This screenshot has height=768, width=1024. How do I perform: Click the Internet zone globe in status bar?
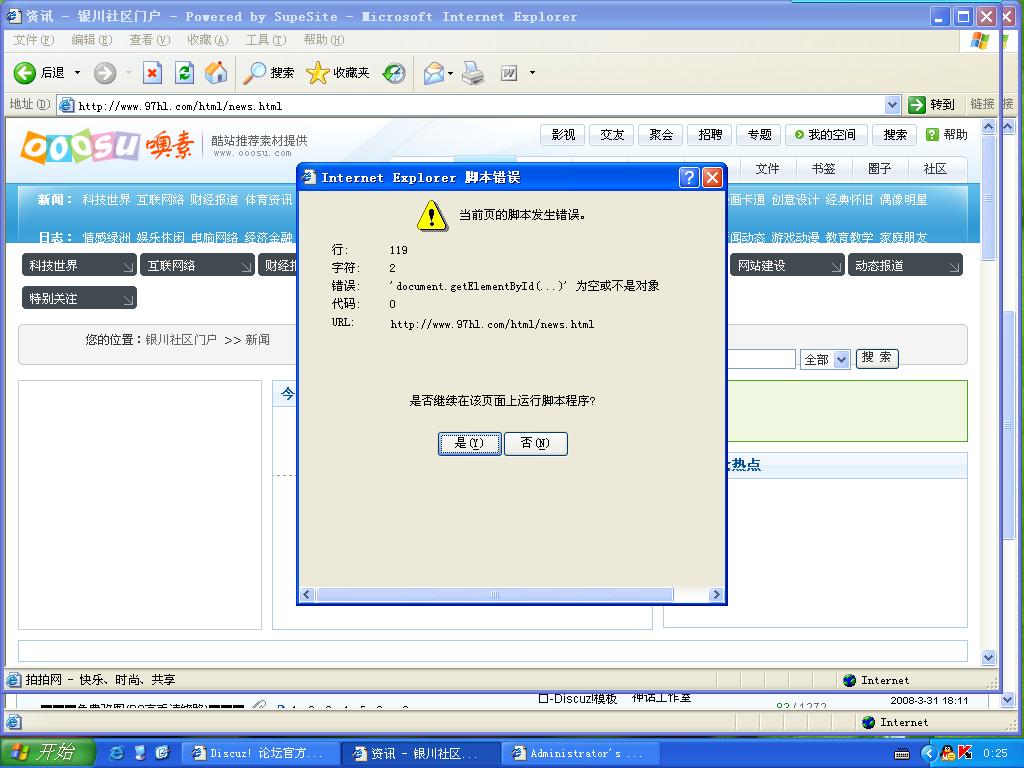coord(850,680)
